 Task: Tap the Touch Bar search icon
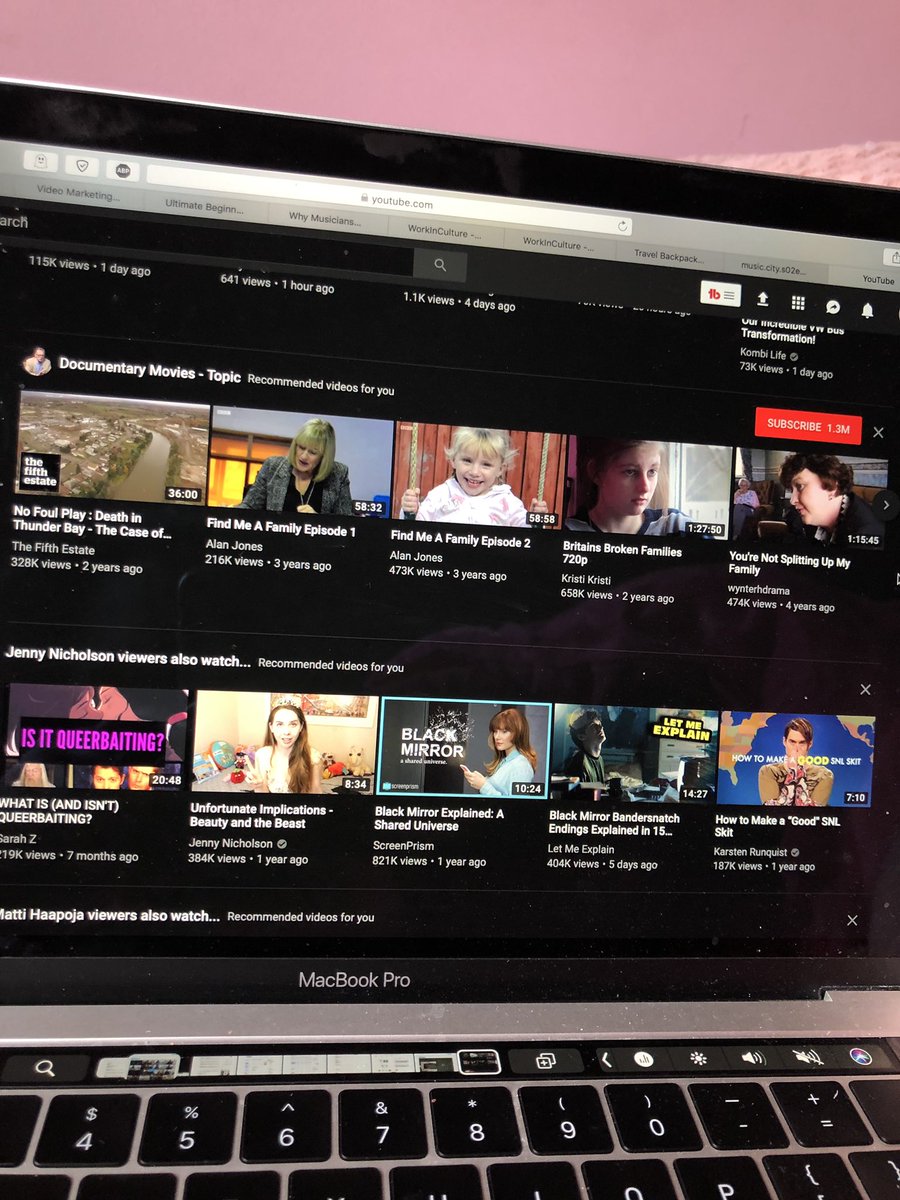44,1068
